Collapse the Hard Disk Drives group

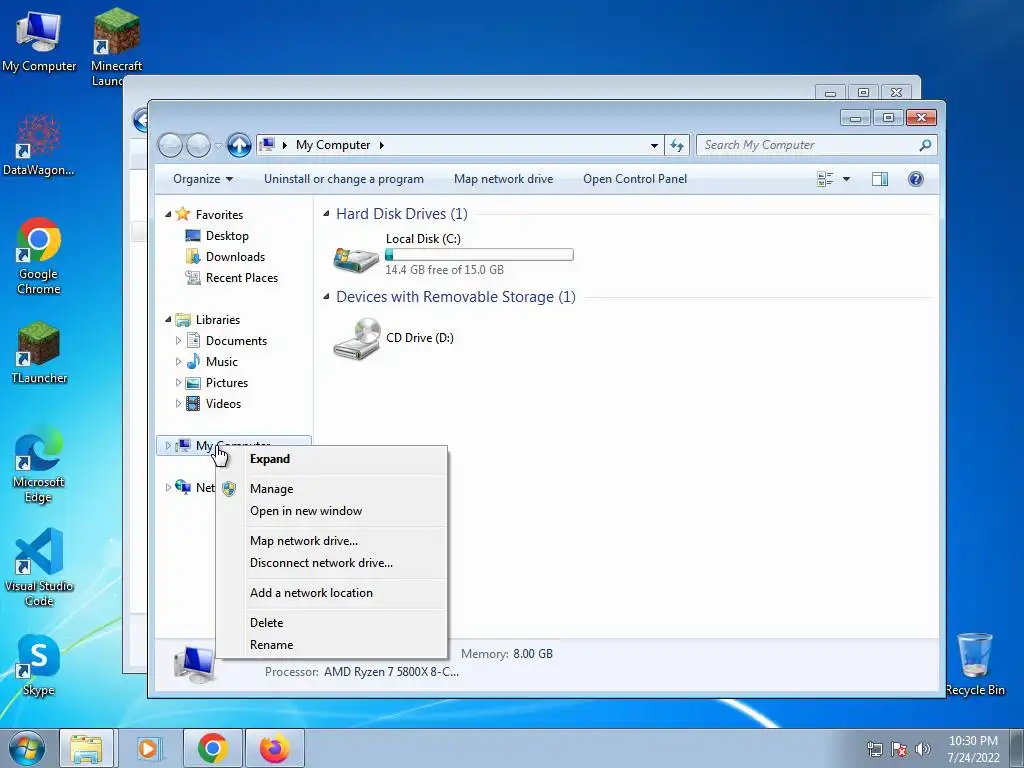(x=327, y=214)
